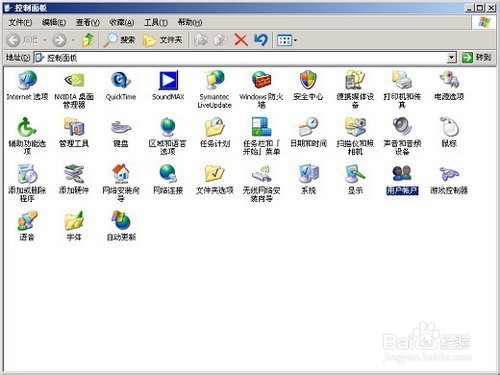
Task: Expand the Forward history dropdown arrow
Action: tap(73, 40)
